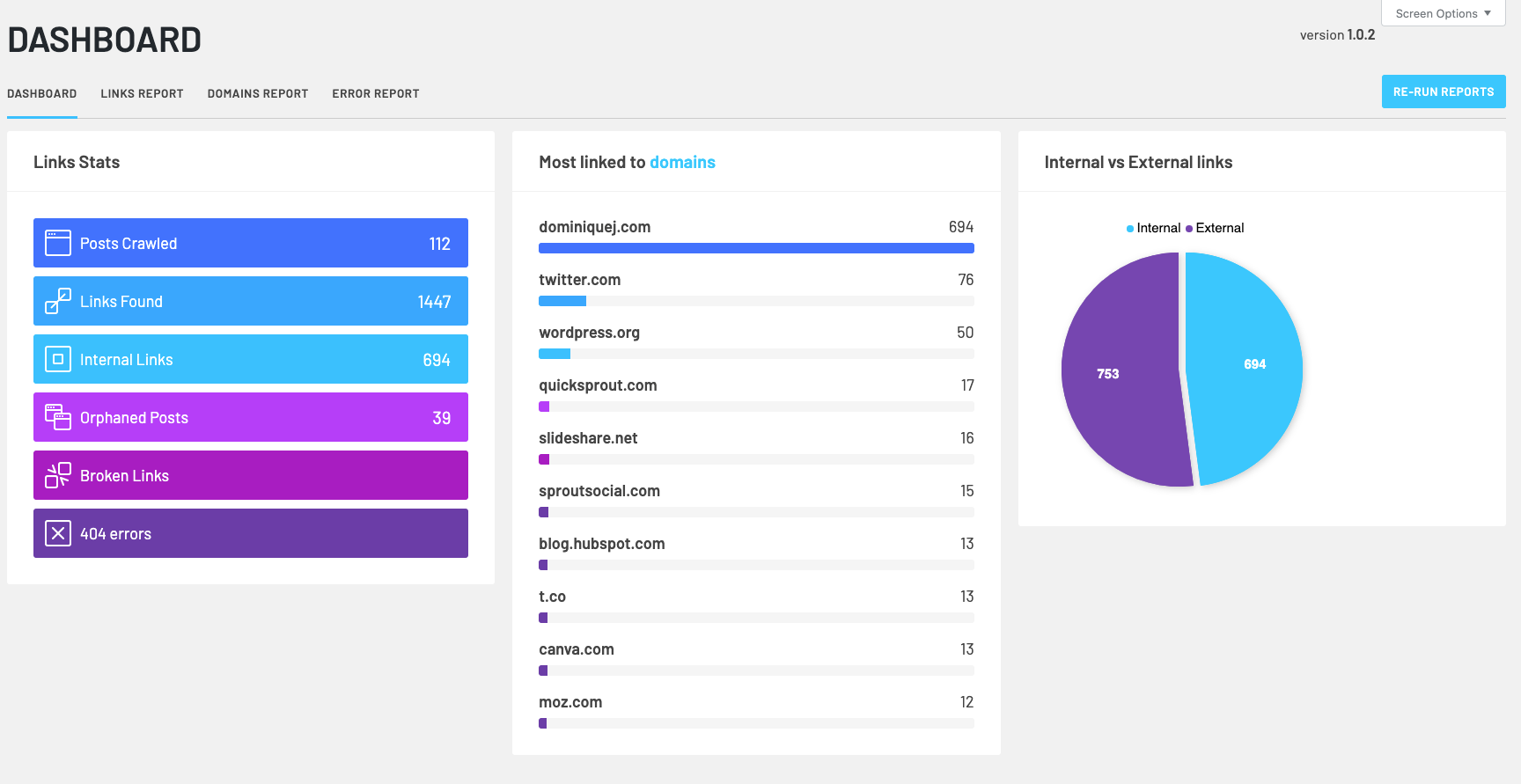The width and height of the screenshot is (1521, 784).
Task: Open the Posts Crawled stat card
Action: pyautogui.click(x=251, y=243)
